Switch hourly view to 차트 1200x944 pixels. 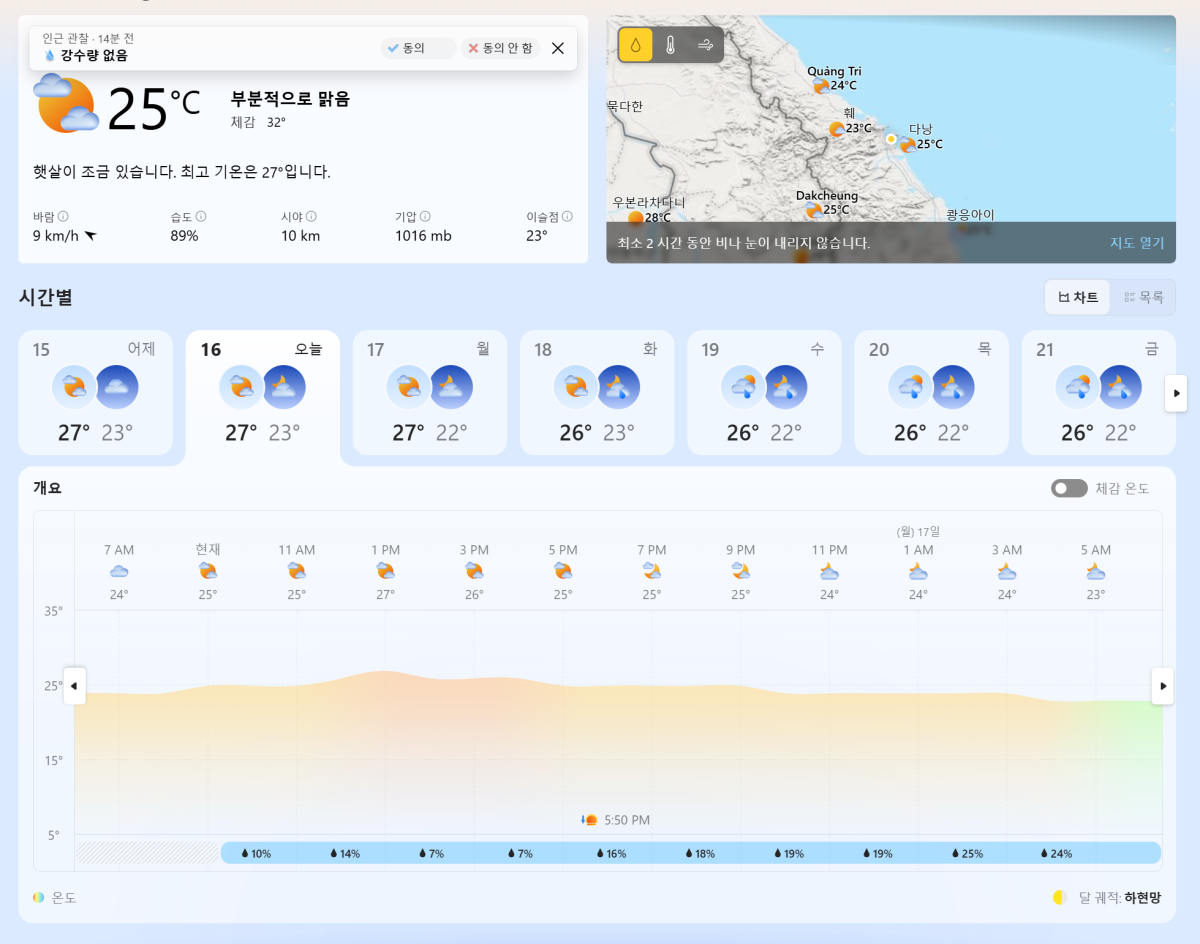[x=1078, y=297]
